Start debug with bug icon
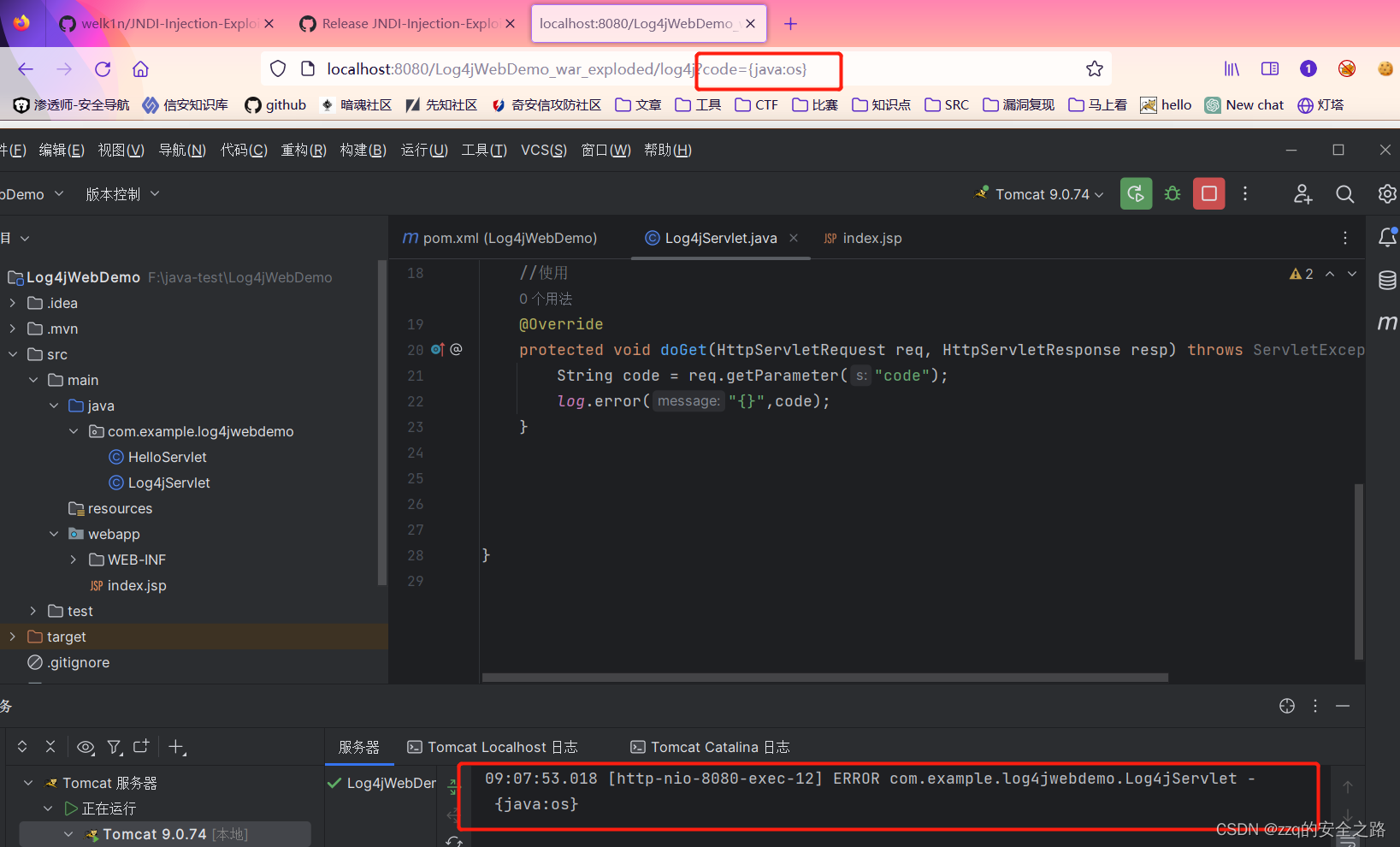Screen dimensions: 1400x847 (1173, 194)
